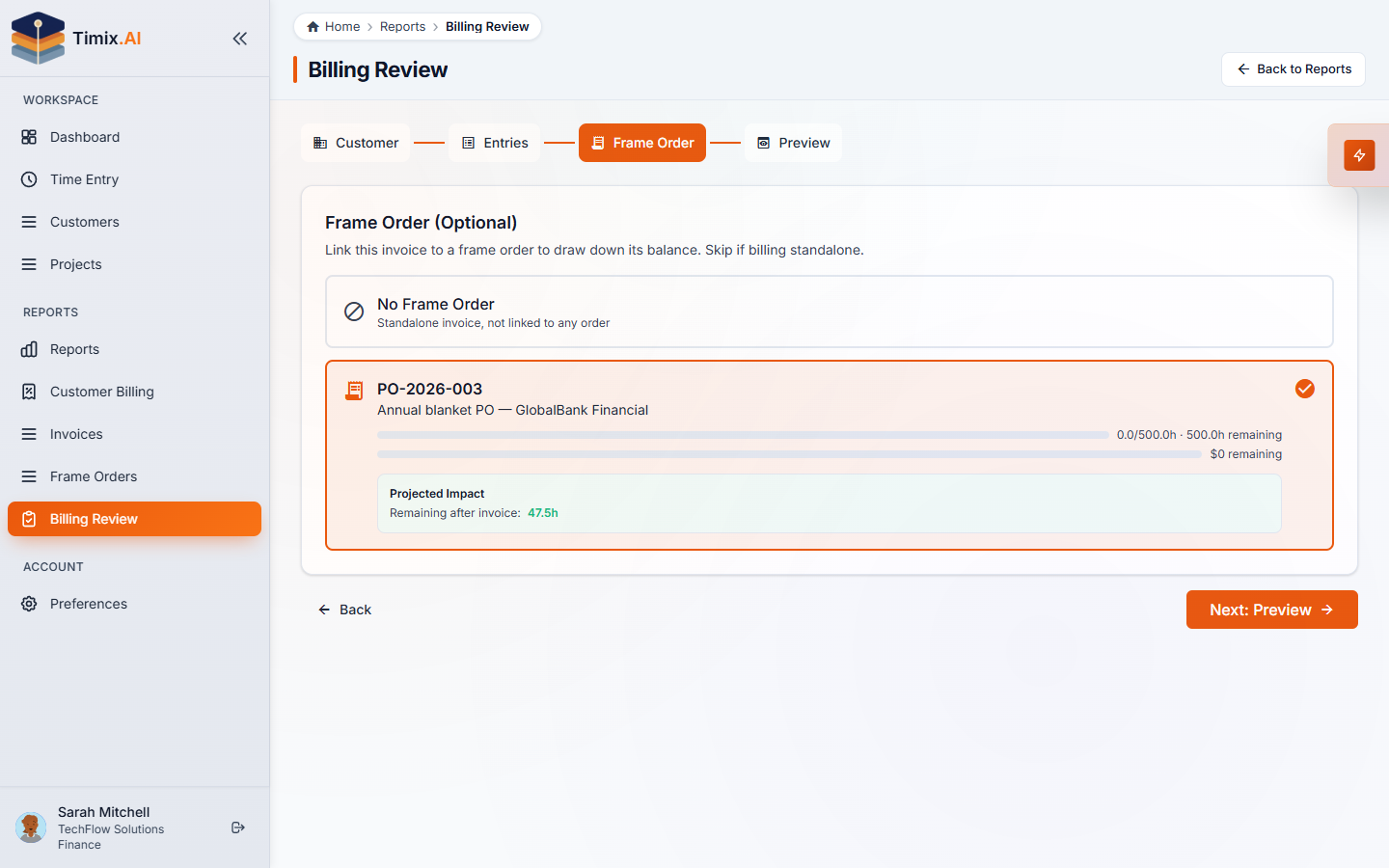Click Next: Preview button
1389x868 pixels.
[1272, 610]
